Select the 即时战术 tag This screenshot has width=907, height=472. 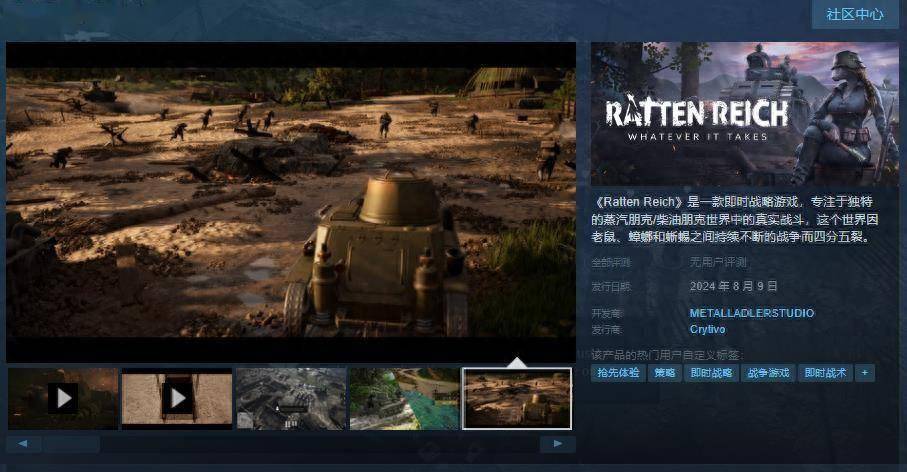tap(825, 373)
